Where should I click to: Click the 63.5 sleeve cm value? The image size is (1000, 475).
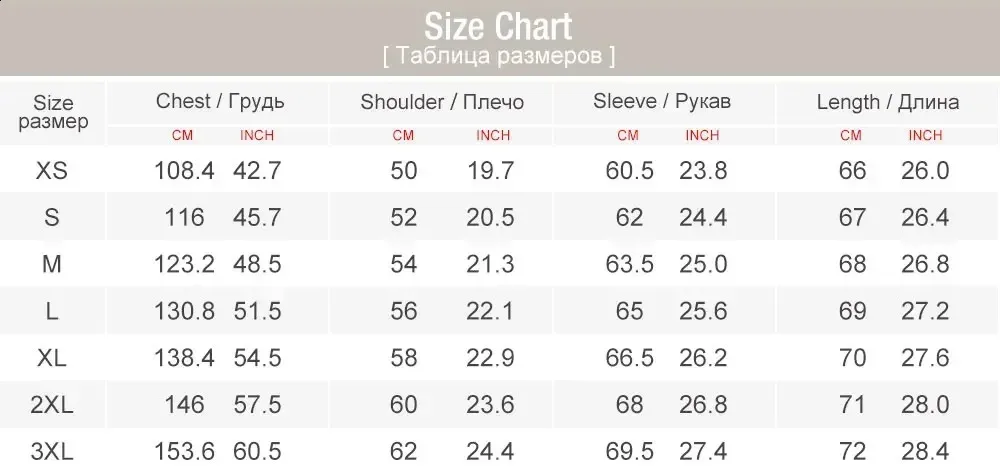(630, 264)
